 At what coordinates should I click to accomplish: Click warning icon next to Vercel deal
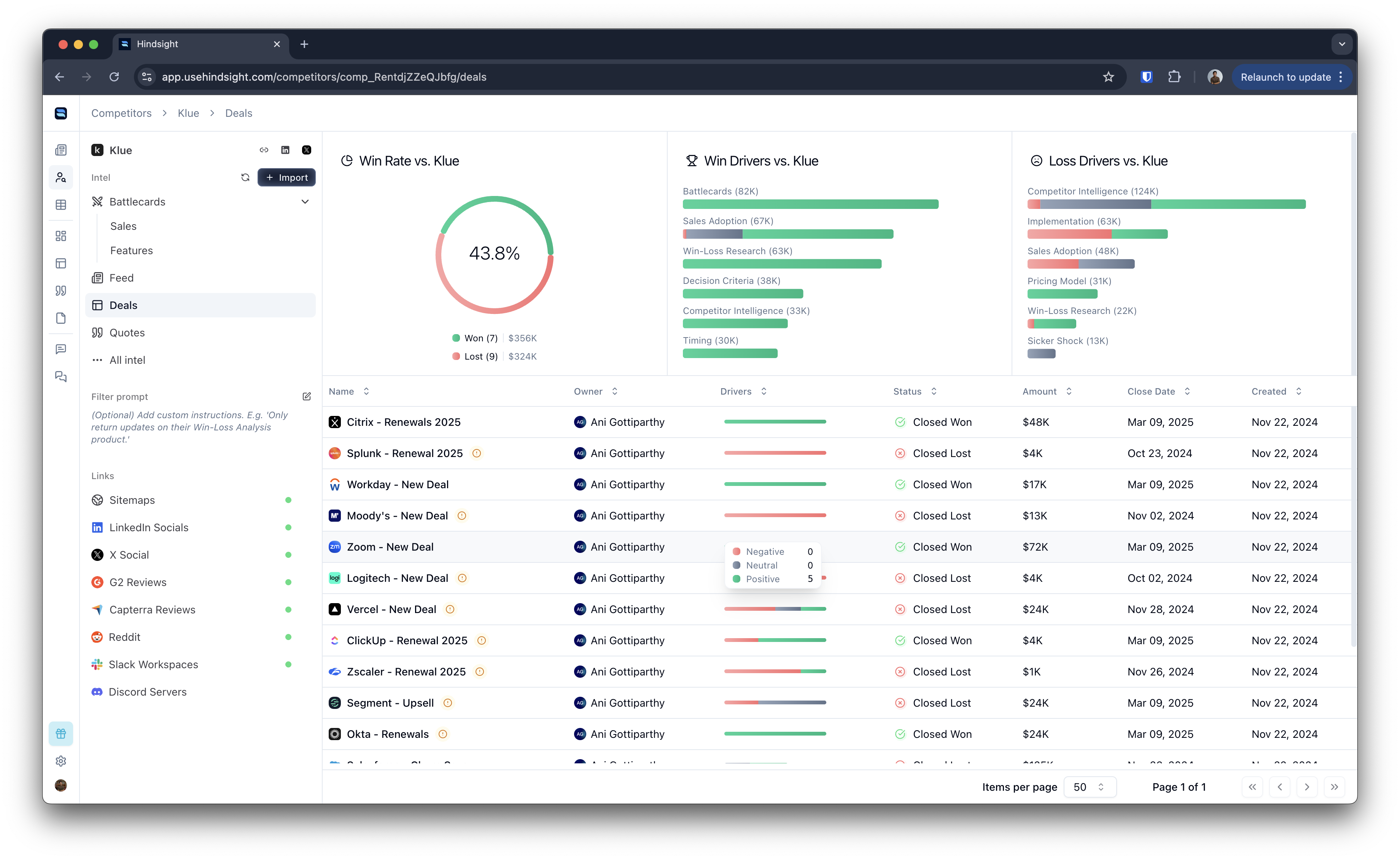click(x=450, y=609)
